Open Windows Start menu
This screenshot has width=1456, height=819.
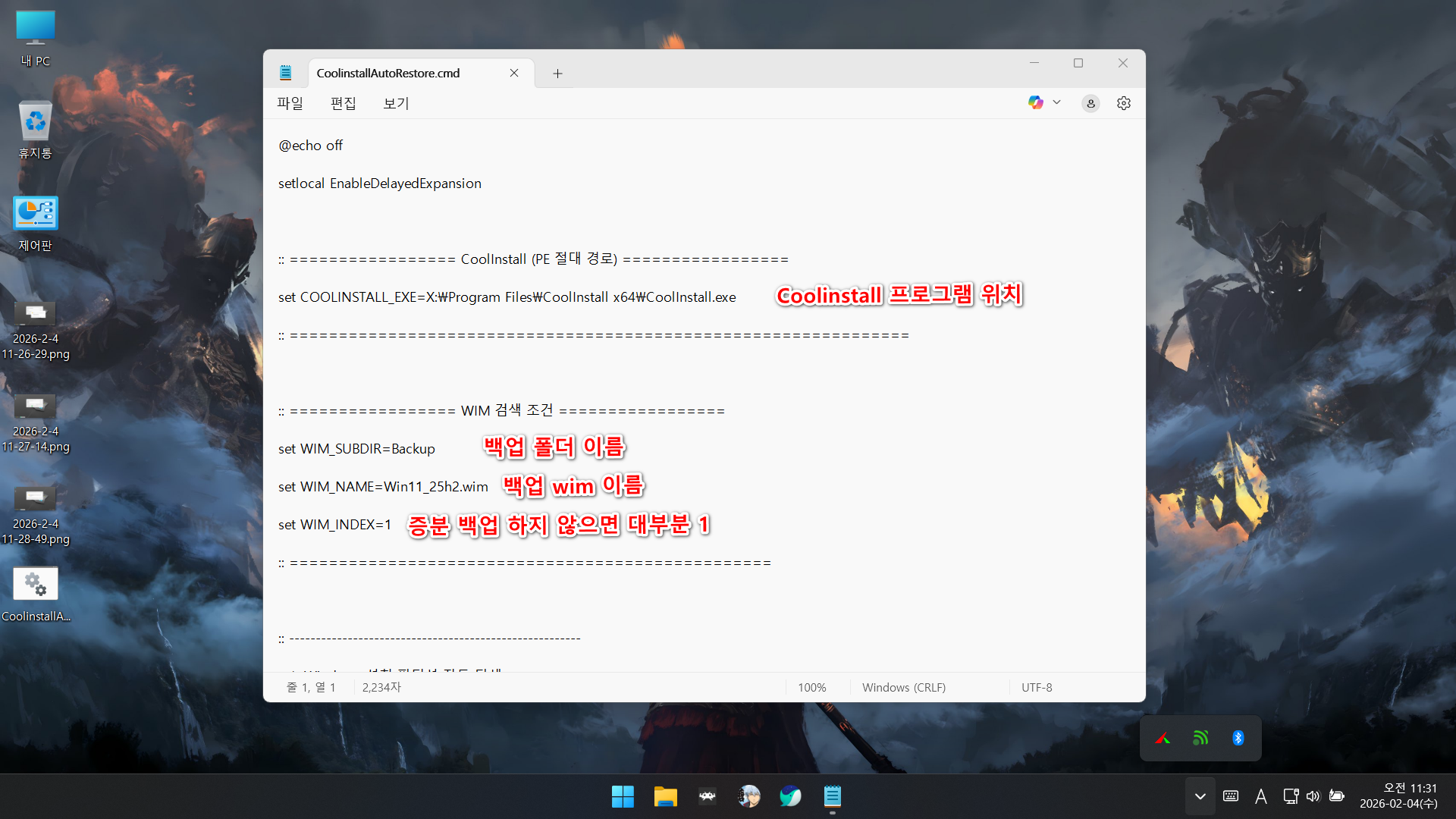pyautogui.click(x=623, y=796)
